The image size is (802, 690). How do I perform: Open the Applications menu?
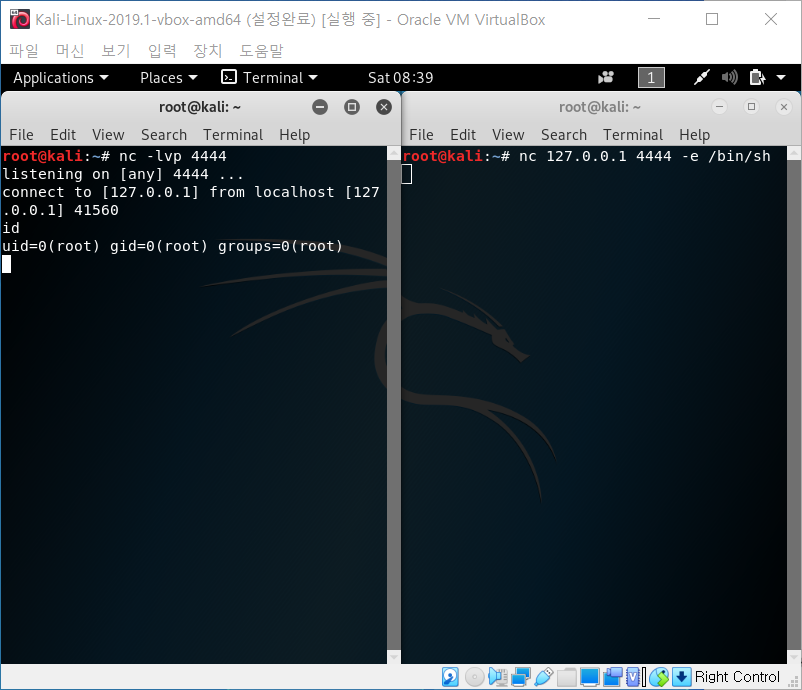pos(61,78)
